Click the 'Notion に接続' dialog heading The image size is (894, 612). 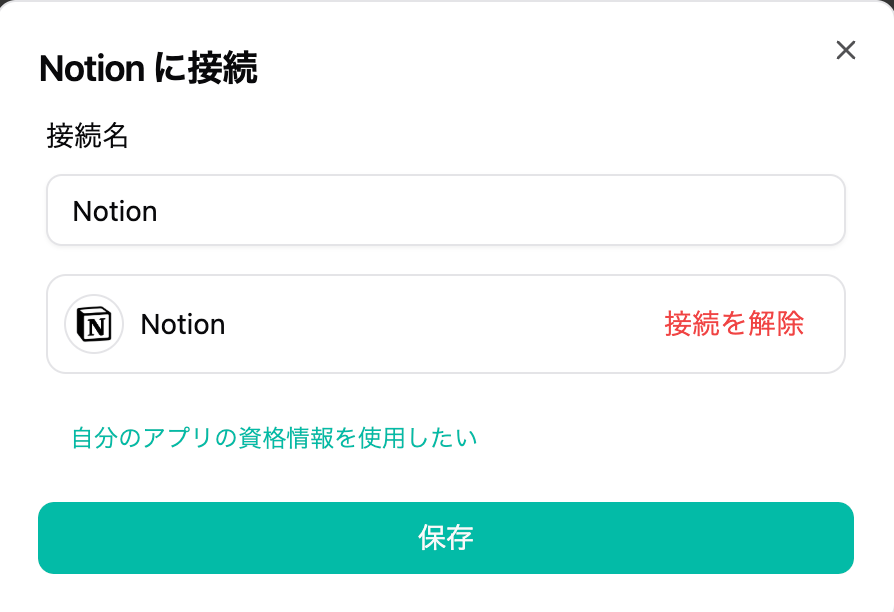(x=148, y=69)
